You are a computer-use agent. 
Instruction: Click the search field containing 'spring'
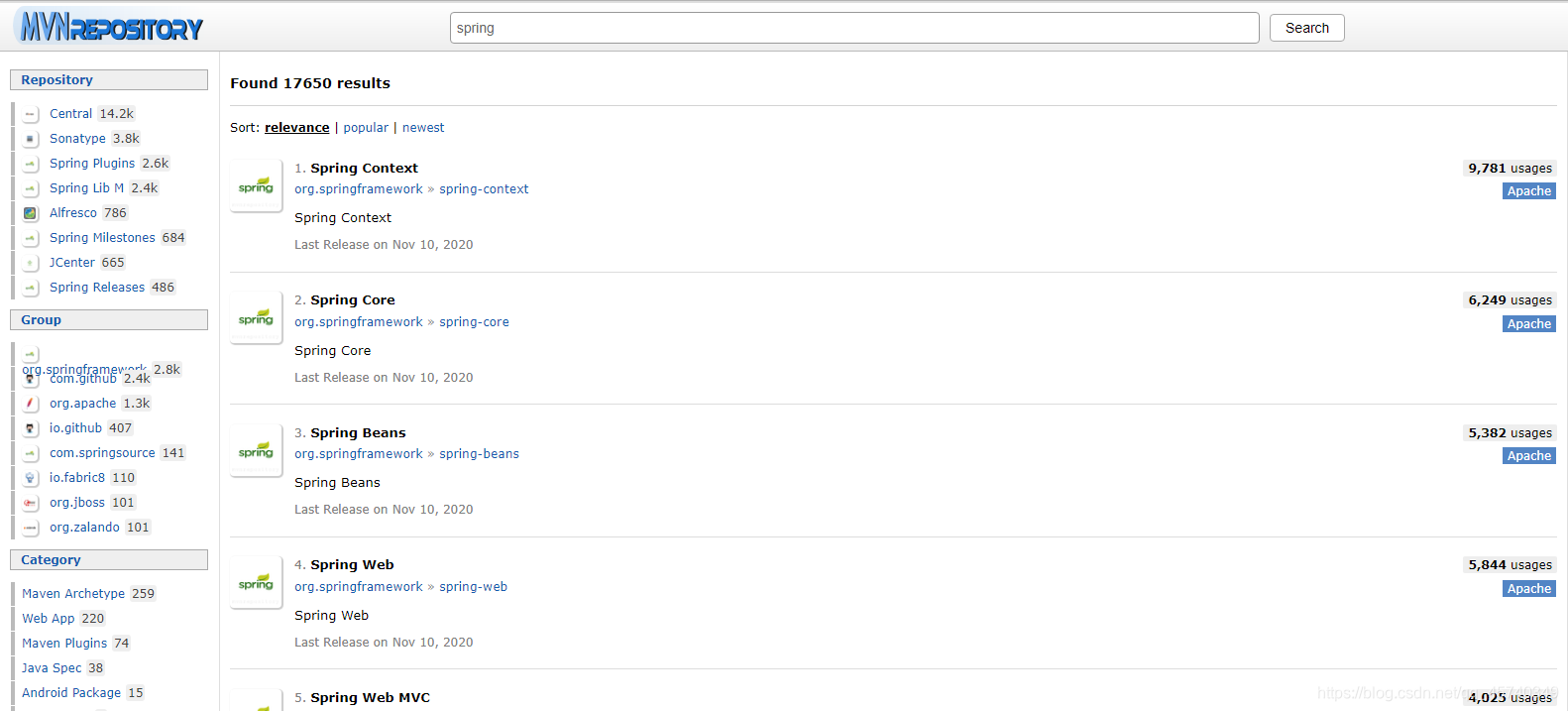click(854, 28)
